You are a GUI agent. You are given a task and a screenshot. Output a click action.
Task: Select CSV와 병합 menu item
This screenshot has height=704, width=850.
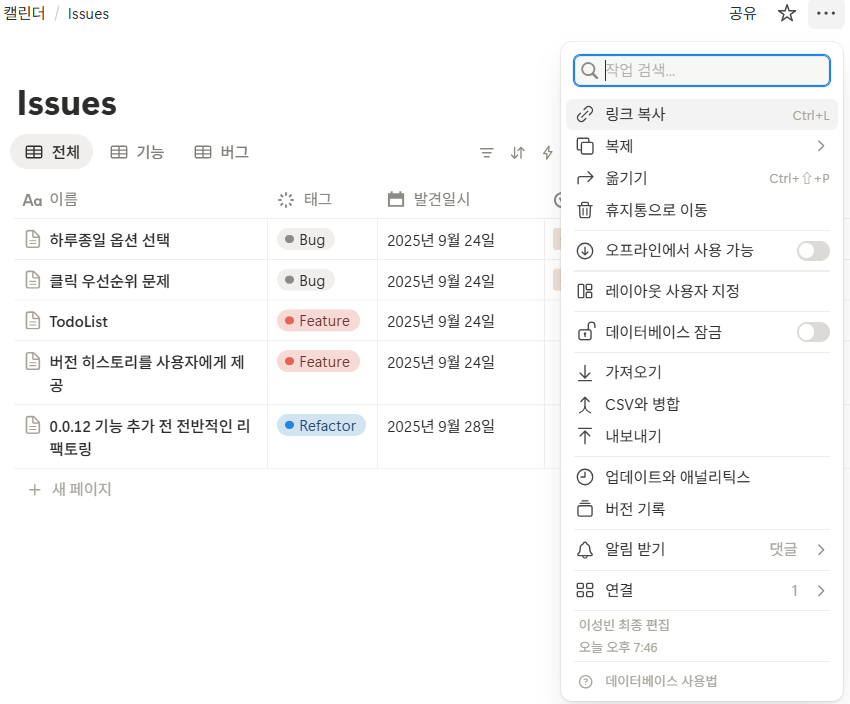pos(701,404)
